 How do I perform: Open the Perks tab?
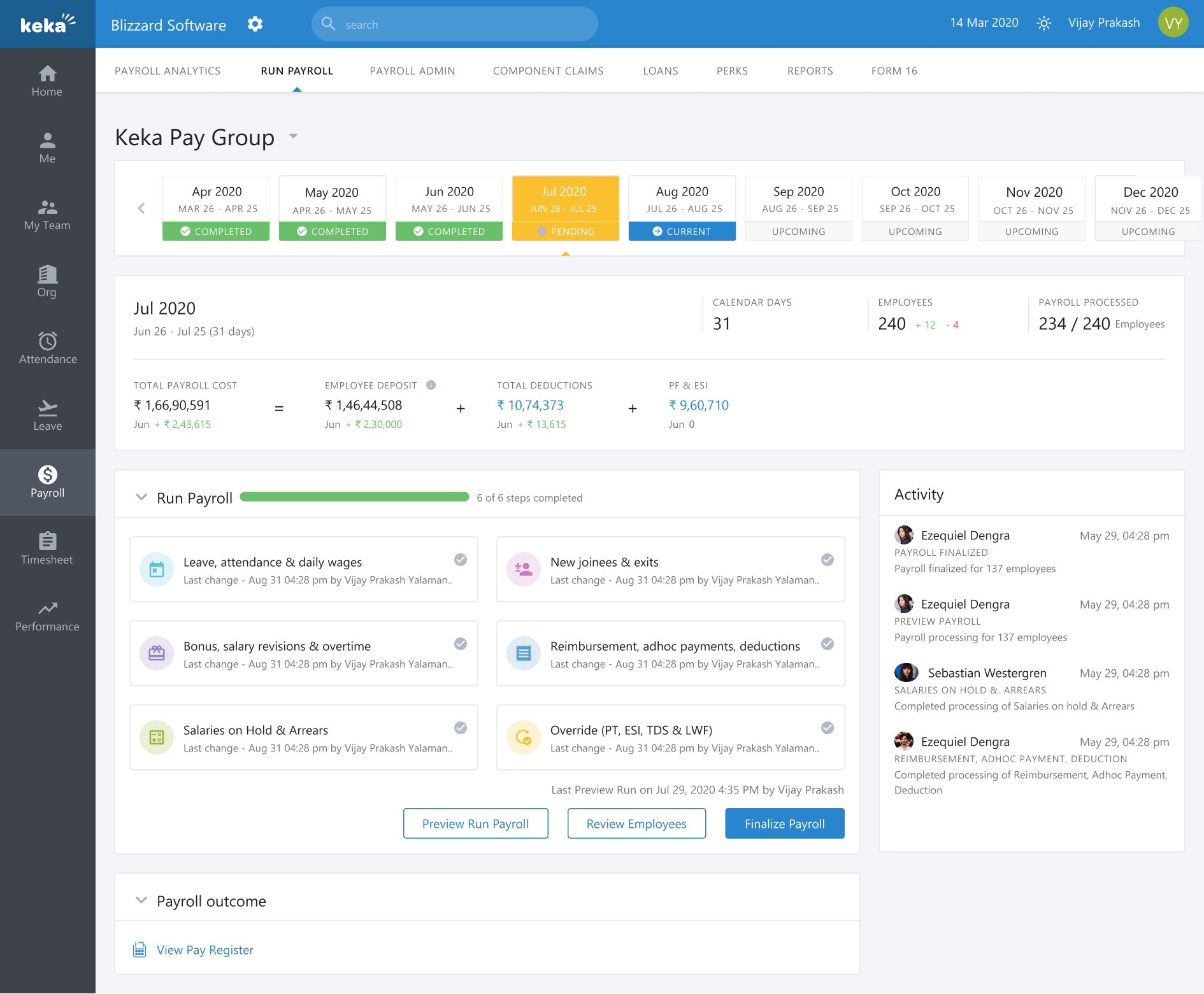(x=733, y=71)
